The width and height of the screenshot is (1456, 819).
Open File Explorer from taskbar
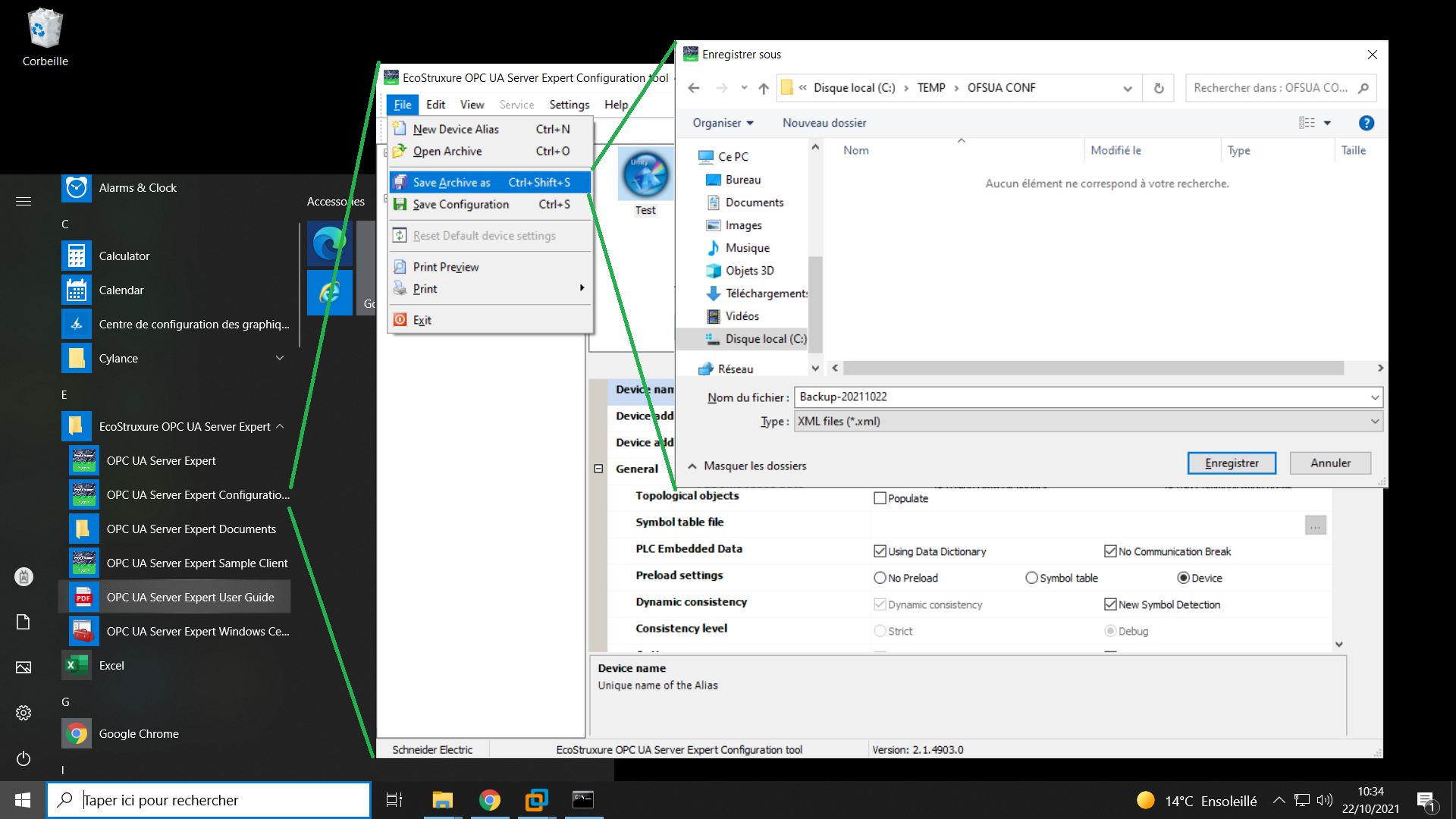[x=442, y=800]
